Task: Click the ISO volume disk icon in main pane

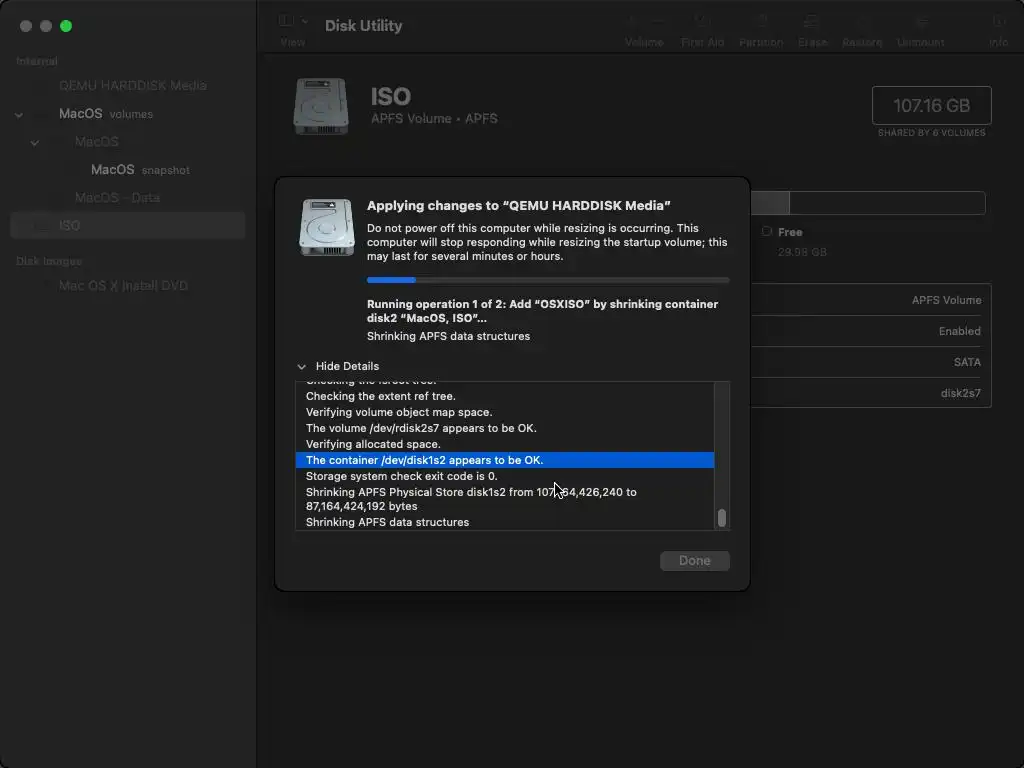Action: [x=321, y=106]
